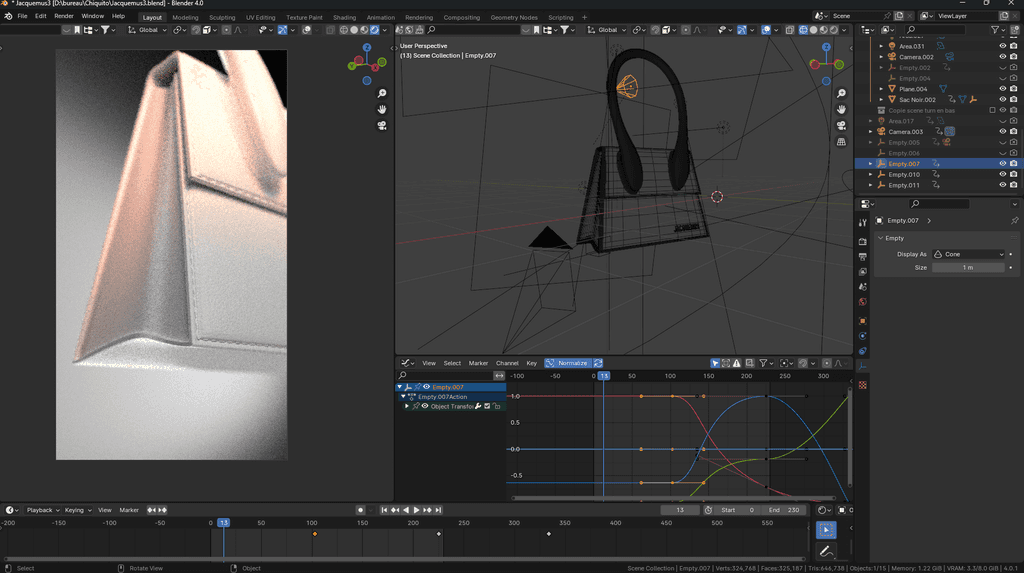Open the Keying popover in timeline

[77, 510]
